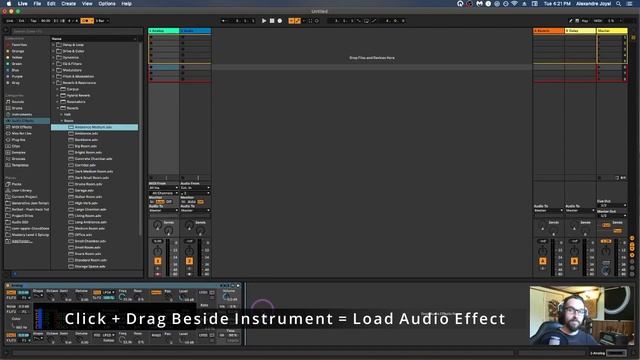The image size is (640, 360).
Task: Expand the Dynamics folder
Action: click(x=53, y=58)
